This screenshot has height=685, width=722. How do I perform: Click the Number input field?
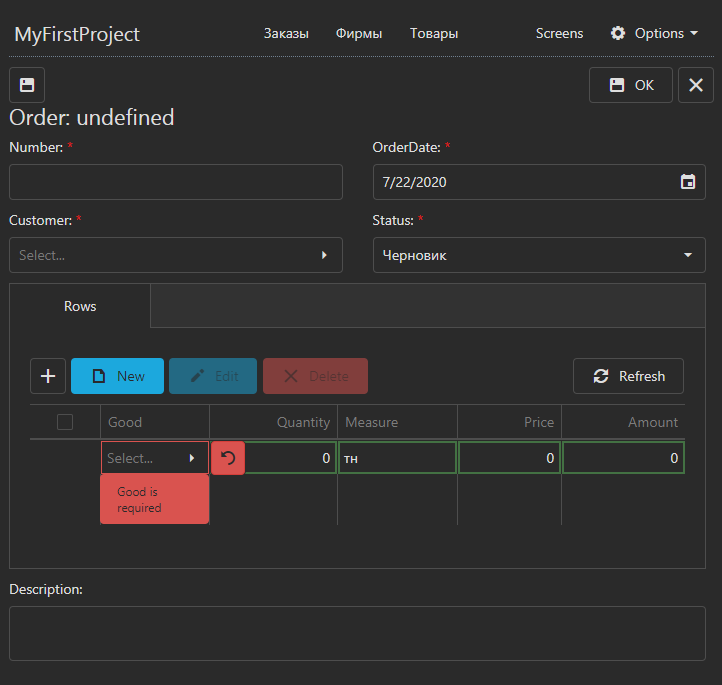(x=176, y=182)
